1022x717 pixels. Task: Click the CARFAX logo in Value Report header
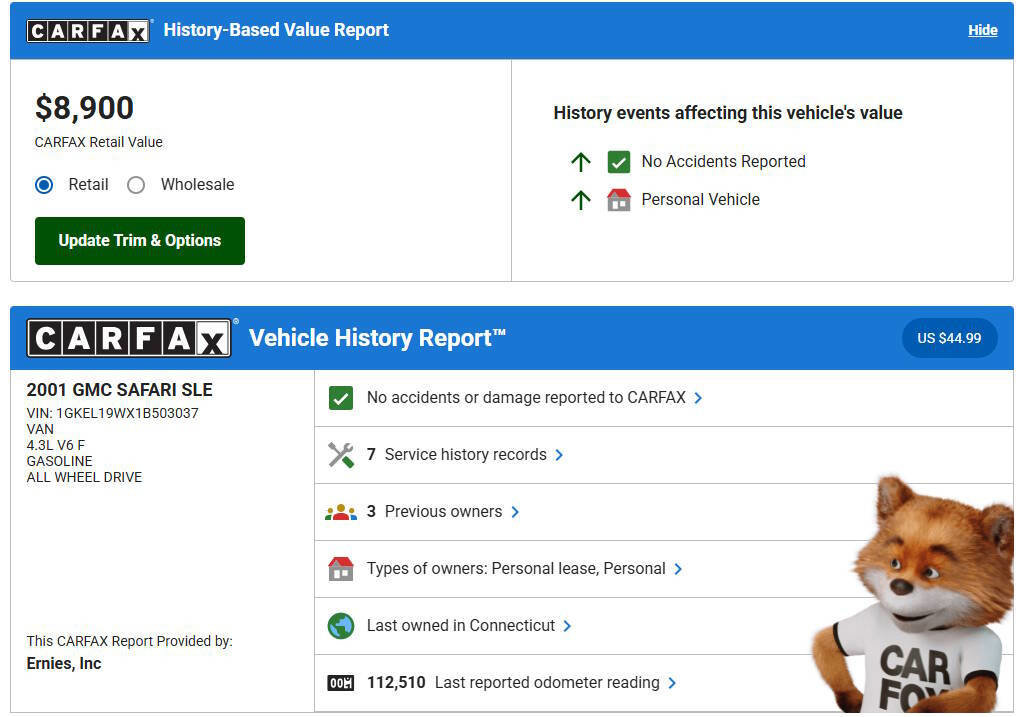(88, 31)
